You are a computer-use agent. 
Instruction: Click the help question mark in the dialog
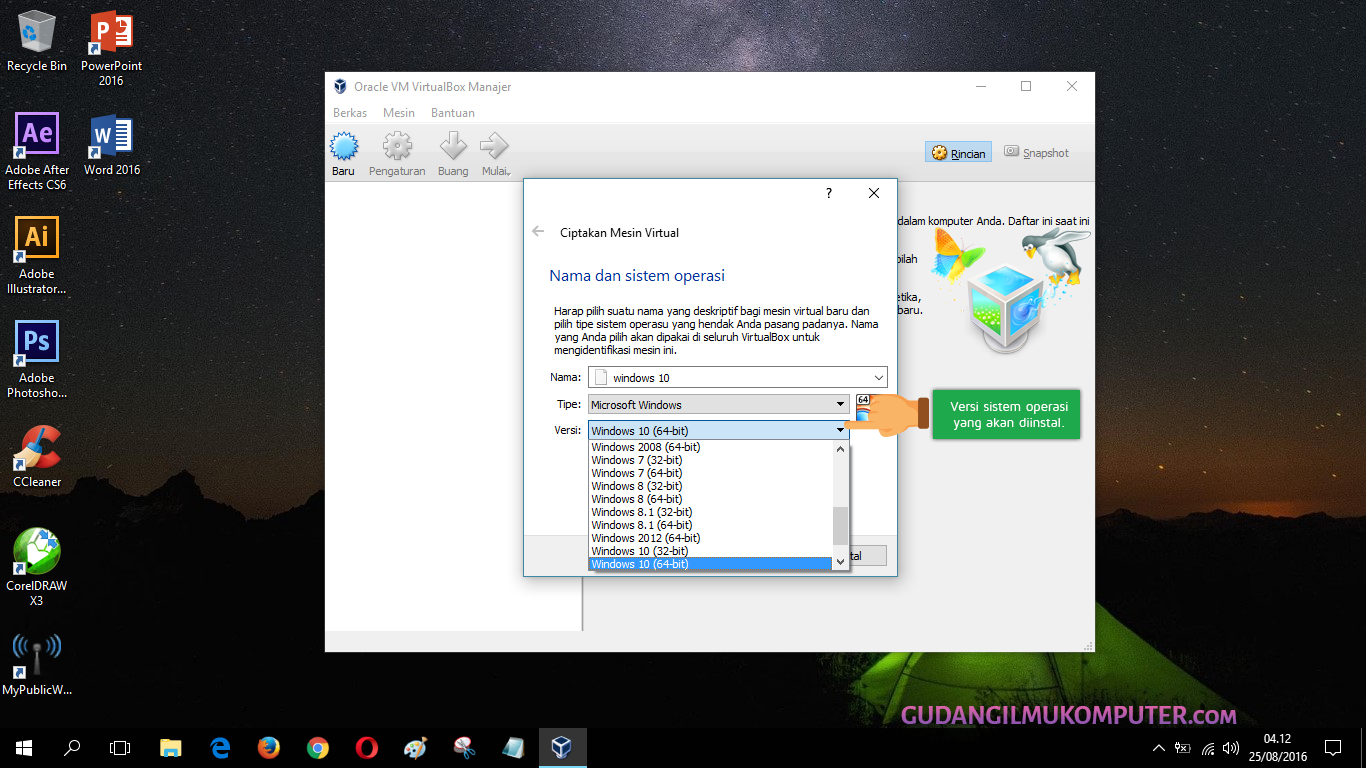tap(828, 193)
